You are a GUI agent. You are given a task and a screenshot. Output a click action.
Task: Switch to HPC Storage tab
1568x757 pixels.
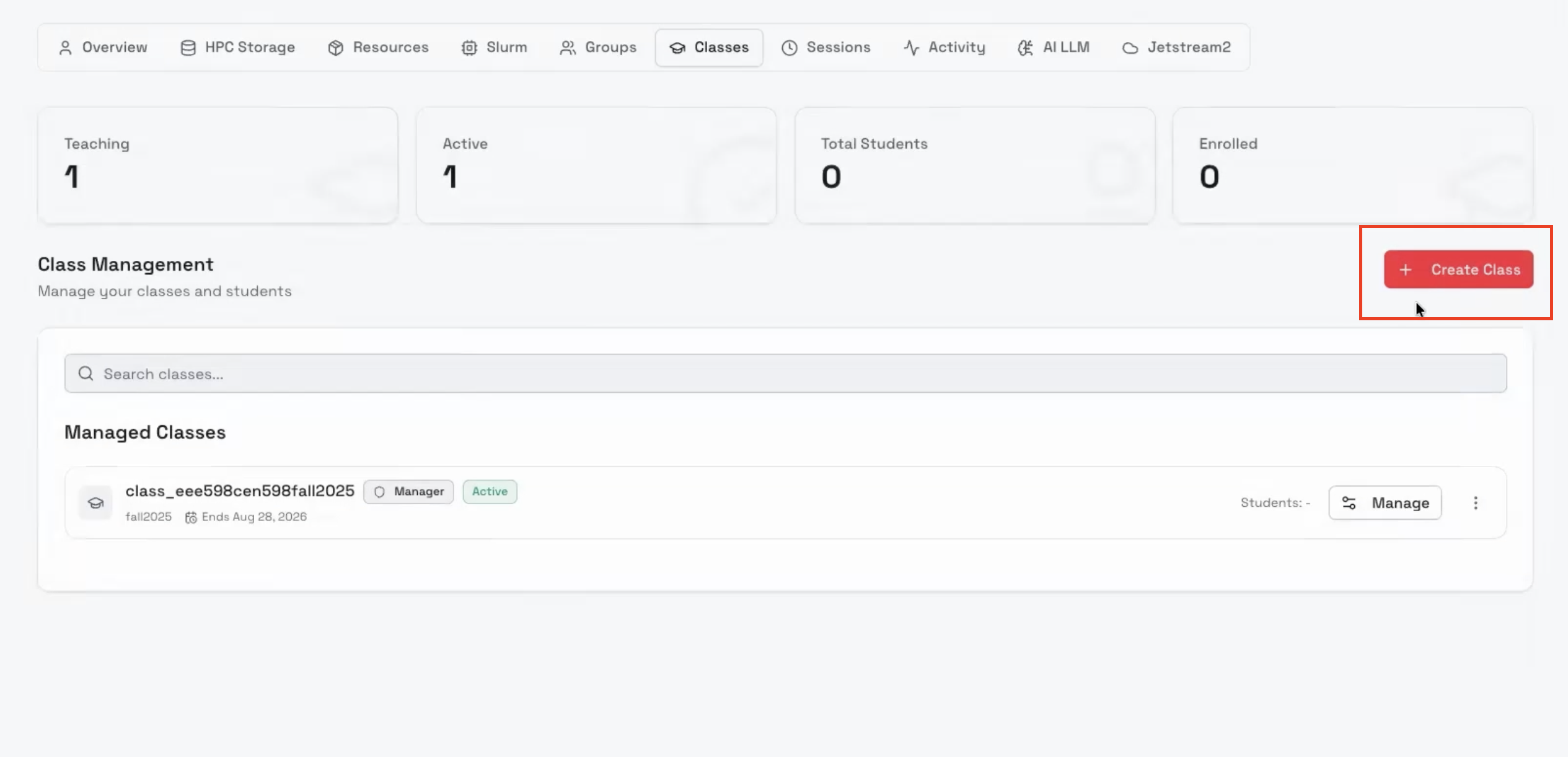(237, 48)
